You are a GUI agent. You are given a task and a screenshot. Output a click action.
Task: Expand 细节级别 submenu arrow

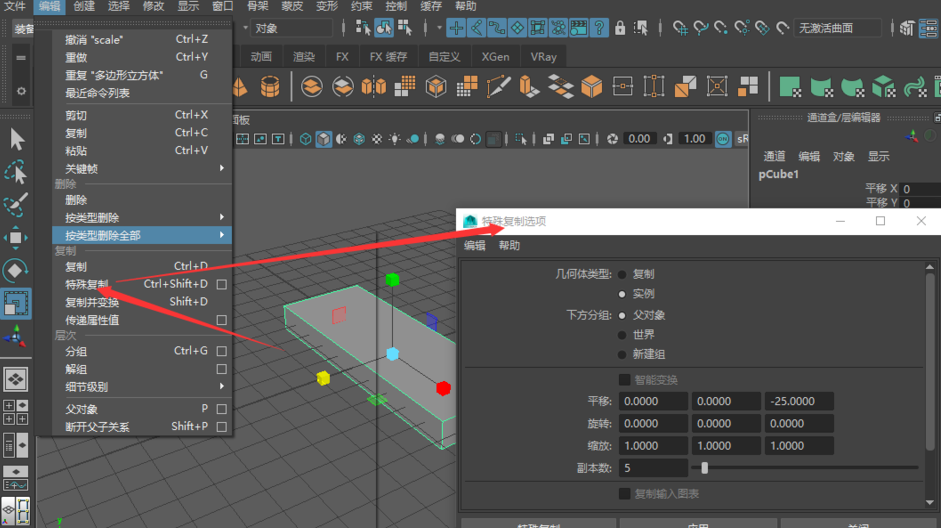[x=221, y=386]
